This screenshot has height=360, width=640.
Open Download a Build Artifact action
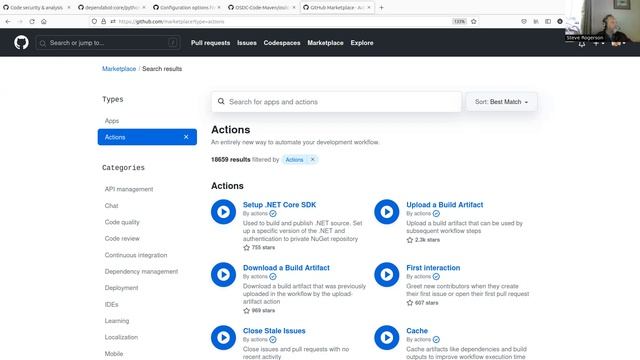point(286,268)
